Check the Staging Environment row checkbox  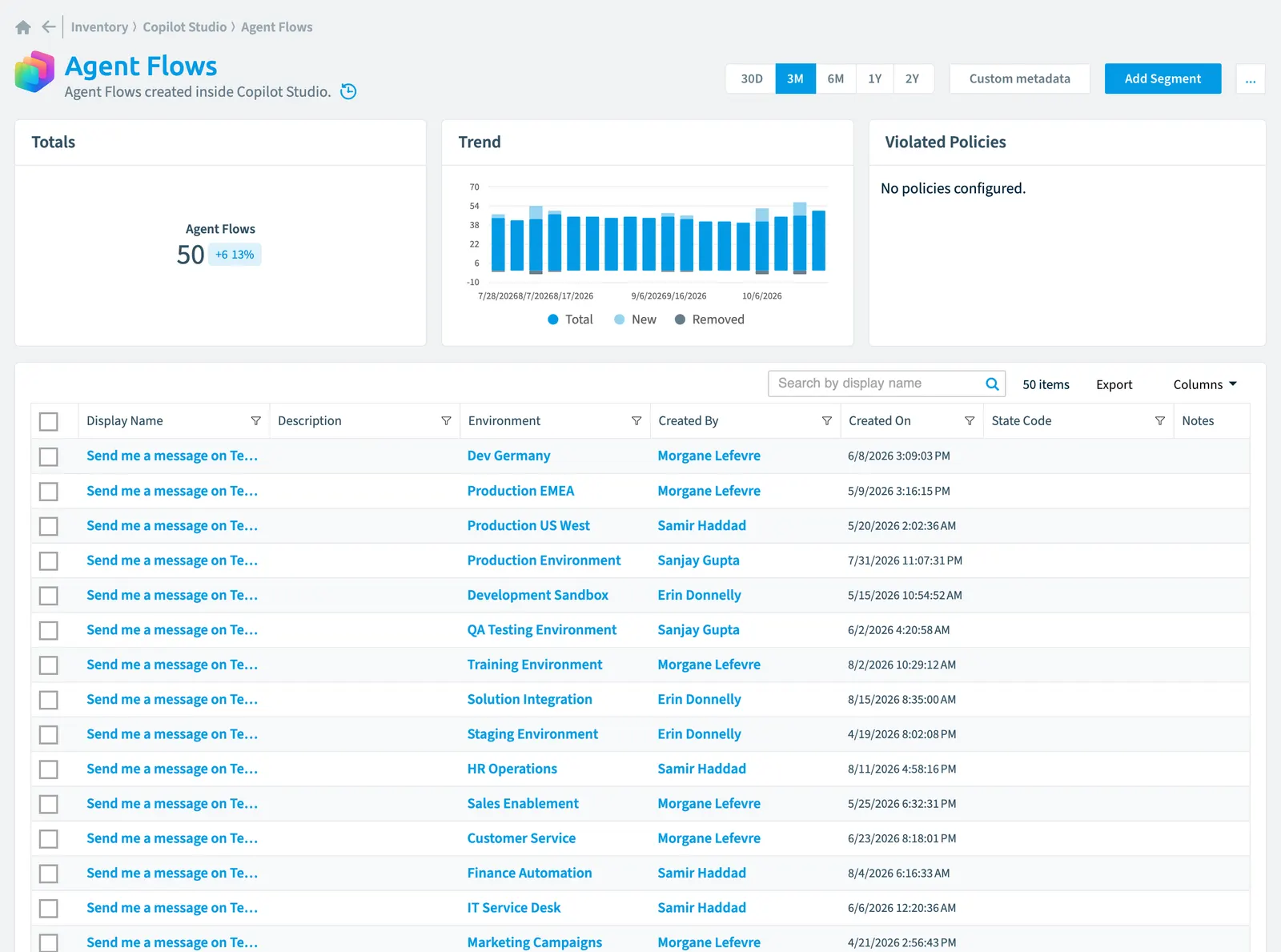49,734
